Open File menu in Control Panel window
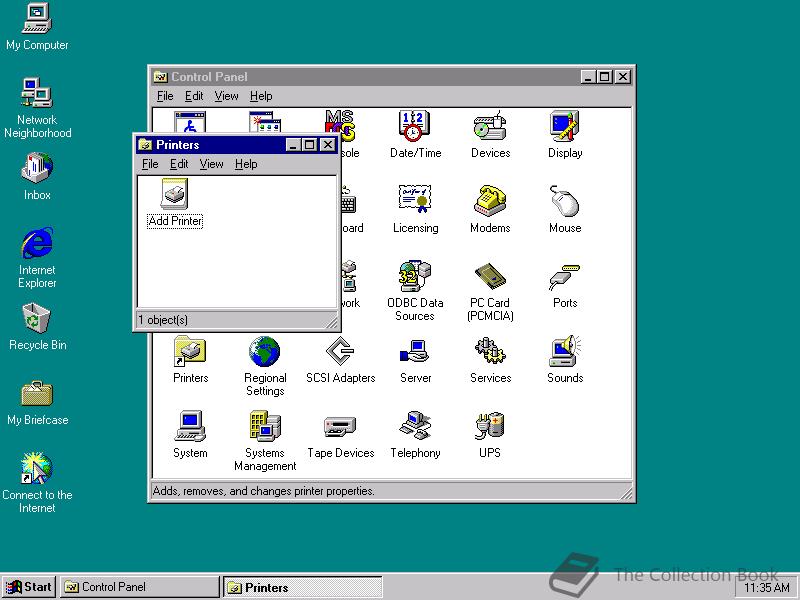The height and width of the screenshot is (600, 800). [x=165, y=96]
